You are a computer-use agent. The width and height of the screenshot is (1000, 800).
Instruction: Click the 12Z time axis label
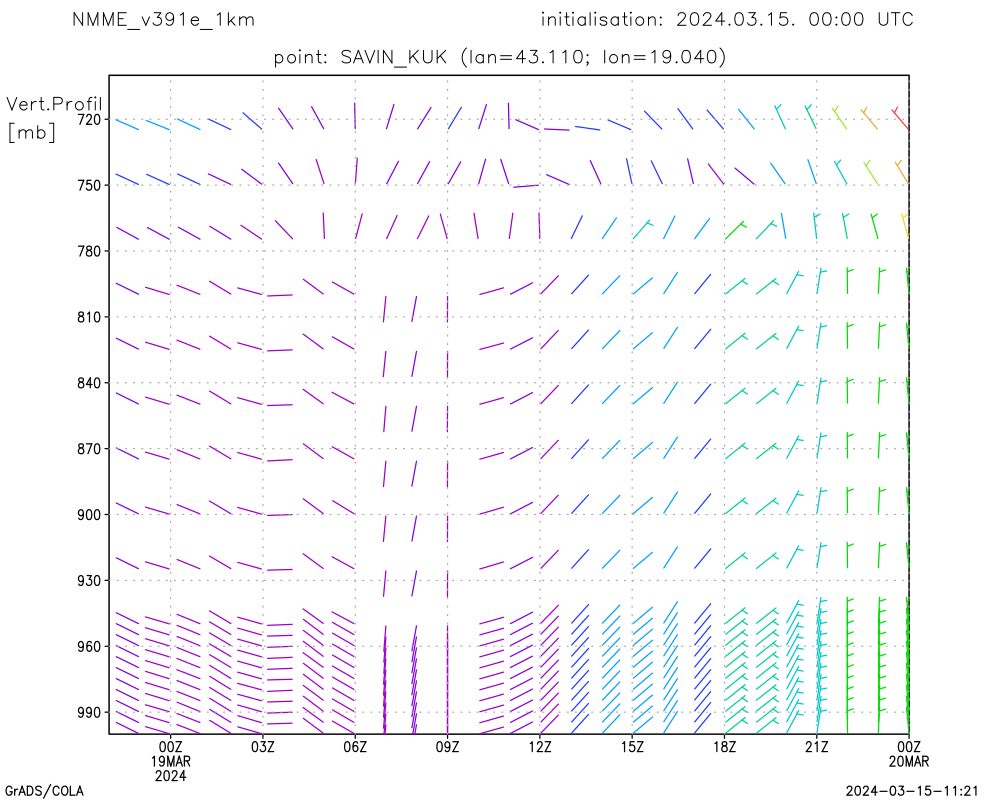pos(540,747)
